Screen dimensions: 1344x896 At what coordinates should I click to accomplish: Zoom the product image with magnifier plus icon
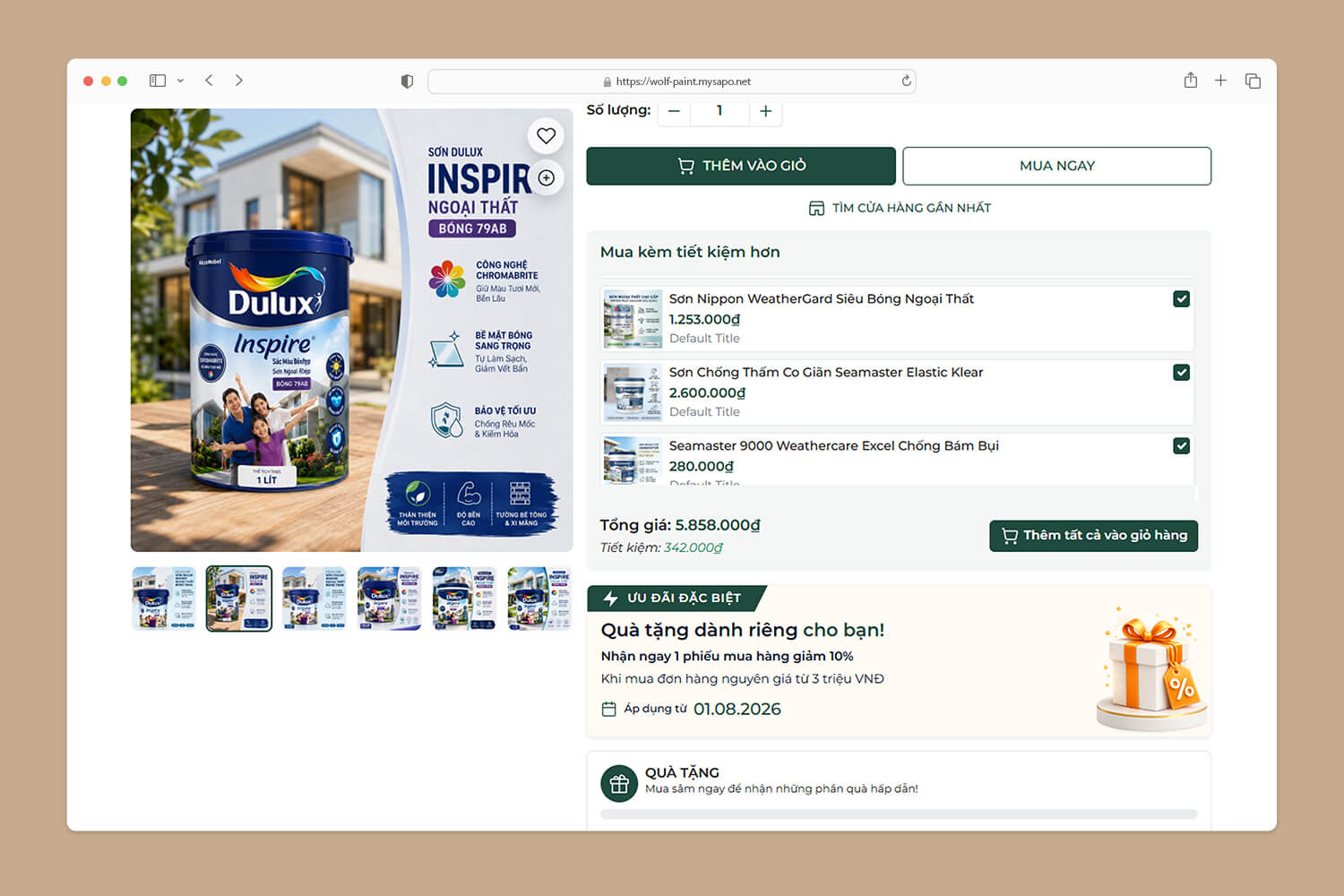click(547, 177)
